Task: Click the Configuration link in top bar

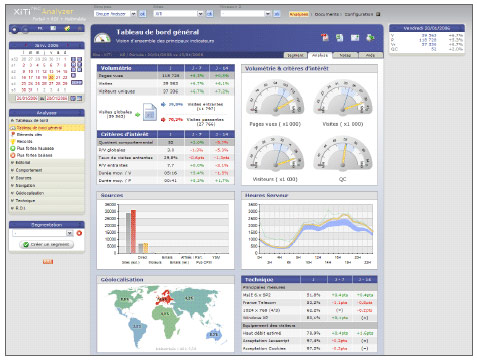Action: pos(359,14)
